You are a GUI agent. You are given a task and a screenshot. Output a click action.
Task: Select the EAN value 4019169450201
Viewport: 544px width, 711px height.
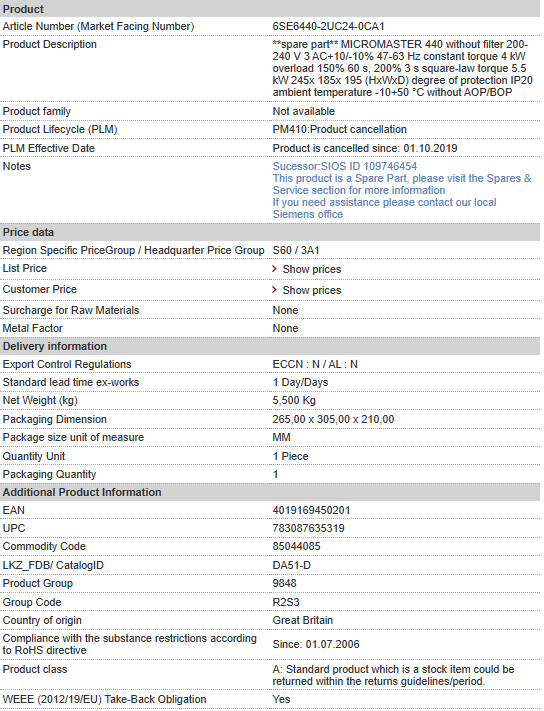click(x=311, y=511)
